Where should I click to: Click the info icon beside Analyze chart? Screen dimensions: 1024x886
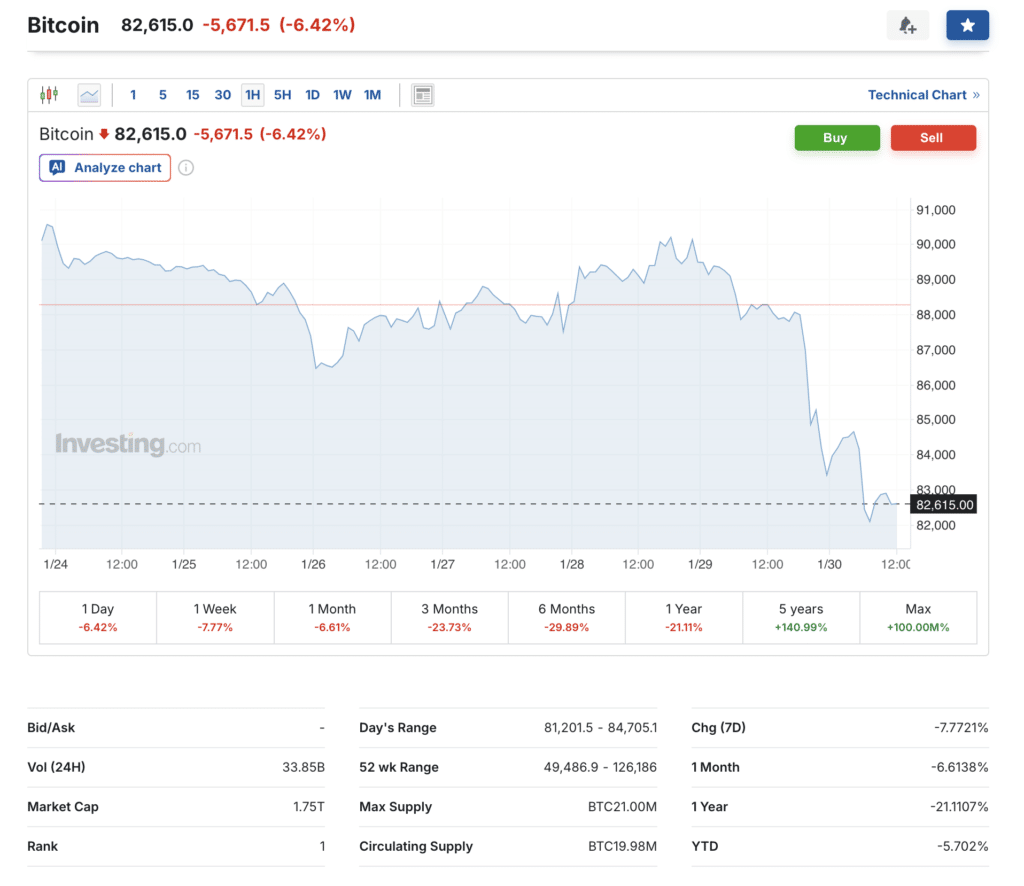pyautogui.click(x=186, y=167)
